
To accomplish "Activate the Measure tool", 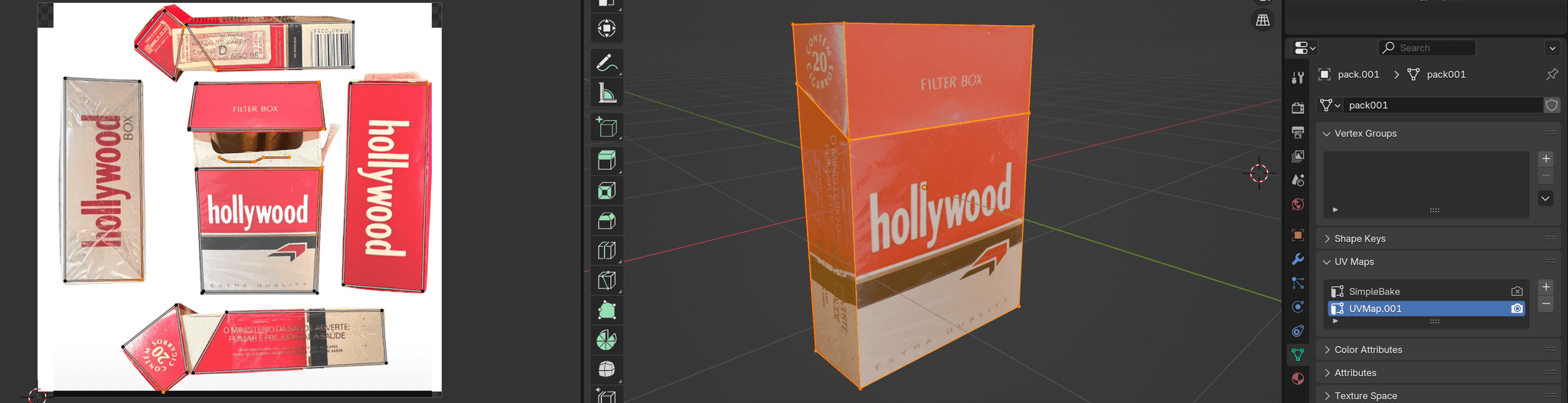I will pos(606,93).
